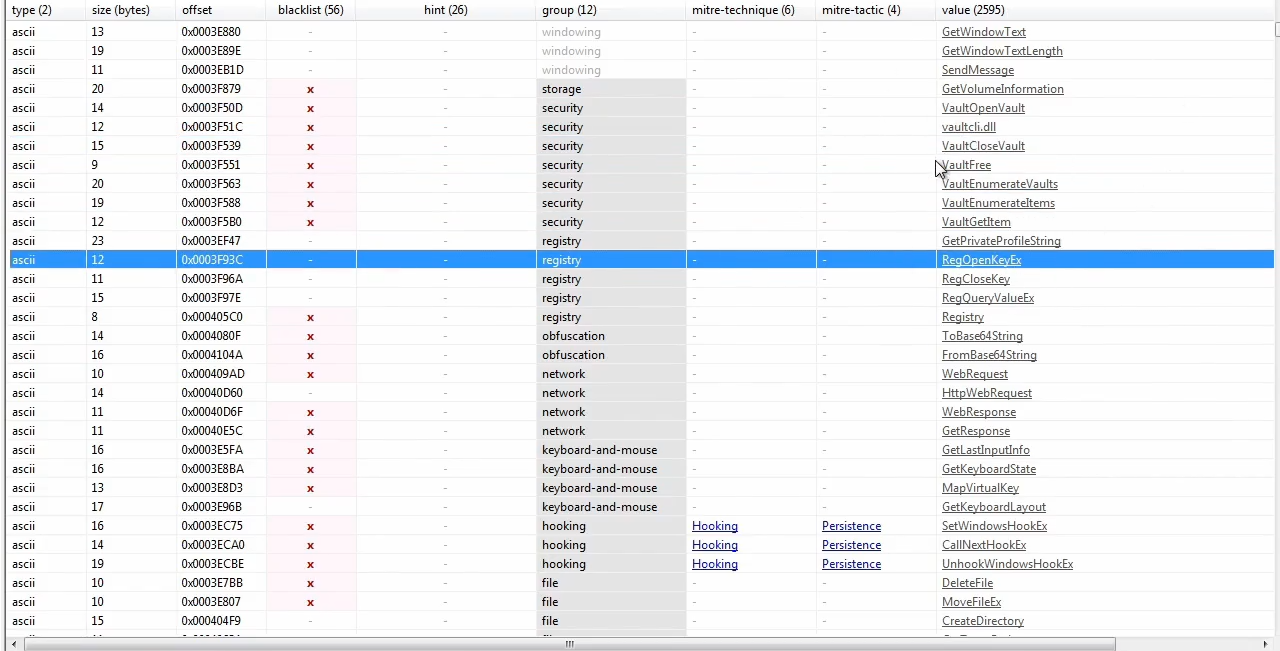This screenshot has width=1280, height=651.
Task: Select the storage group cell
Action: click(x=611, y=89)
